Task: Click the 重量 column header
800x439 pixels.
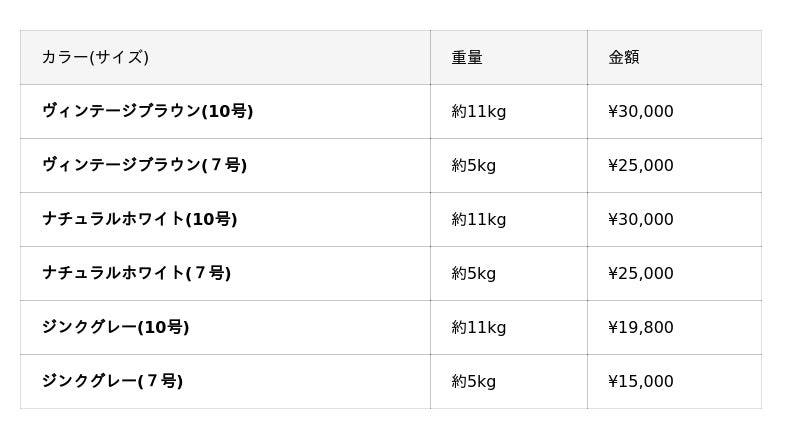Action: (467, 57)
